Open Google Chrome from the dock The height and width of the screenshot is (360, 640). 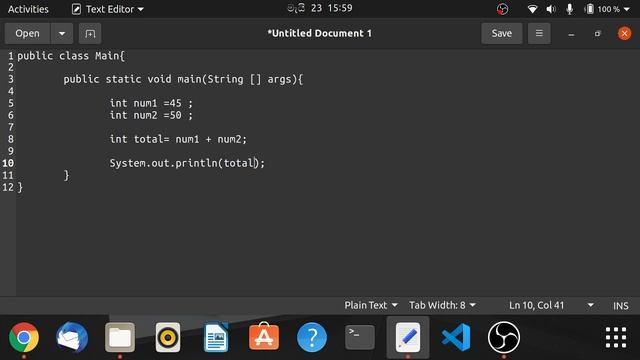click(24, 337)
